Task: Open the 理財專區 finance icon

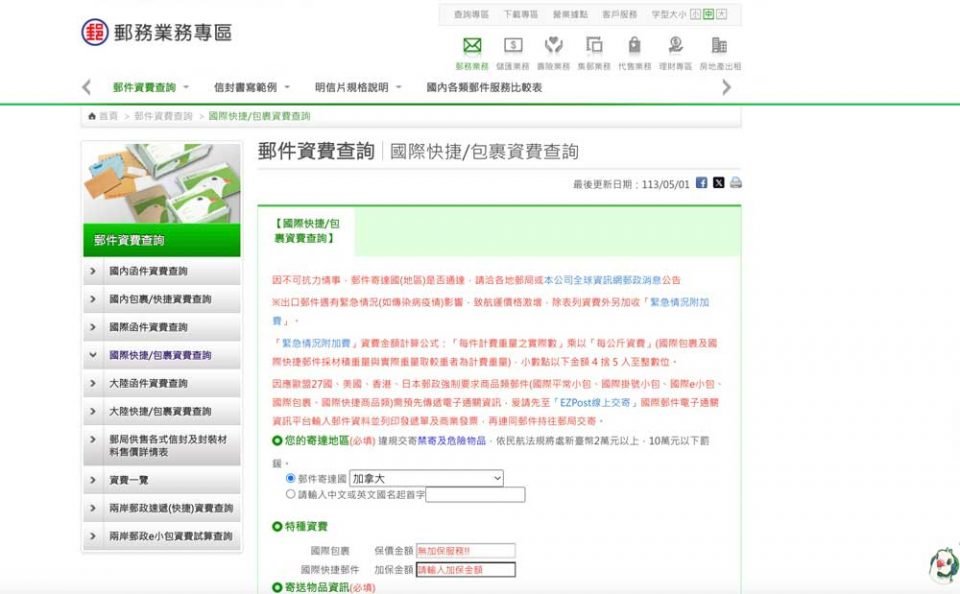Action: click(677, 47)
